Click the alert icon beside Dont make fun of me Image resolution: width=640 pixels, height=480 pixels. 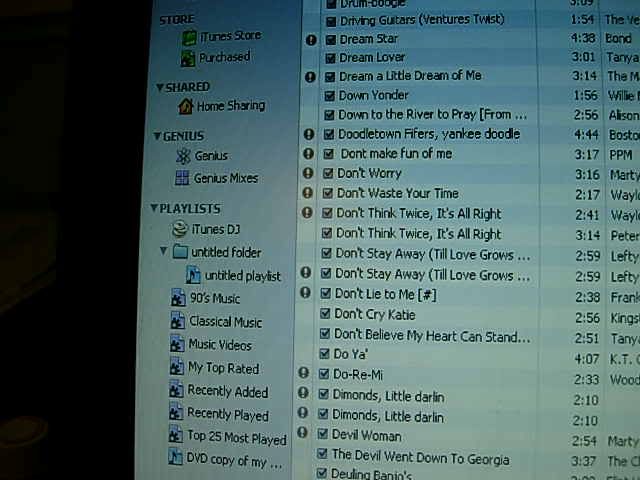(309, 153)
